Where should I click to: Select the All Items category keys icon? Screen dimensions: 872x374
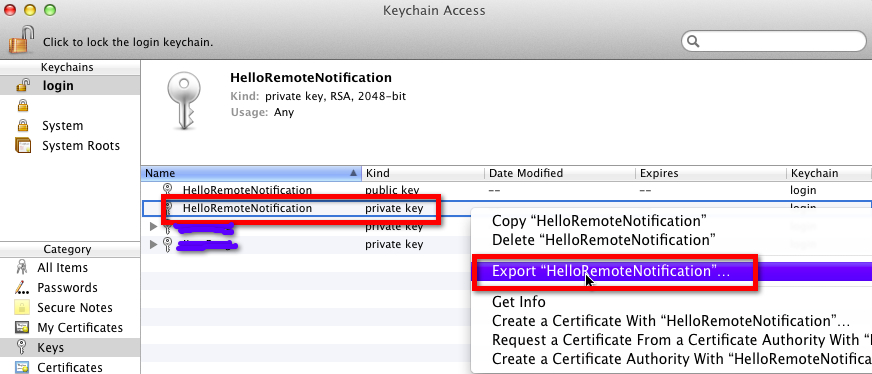tap(22, 267)
